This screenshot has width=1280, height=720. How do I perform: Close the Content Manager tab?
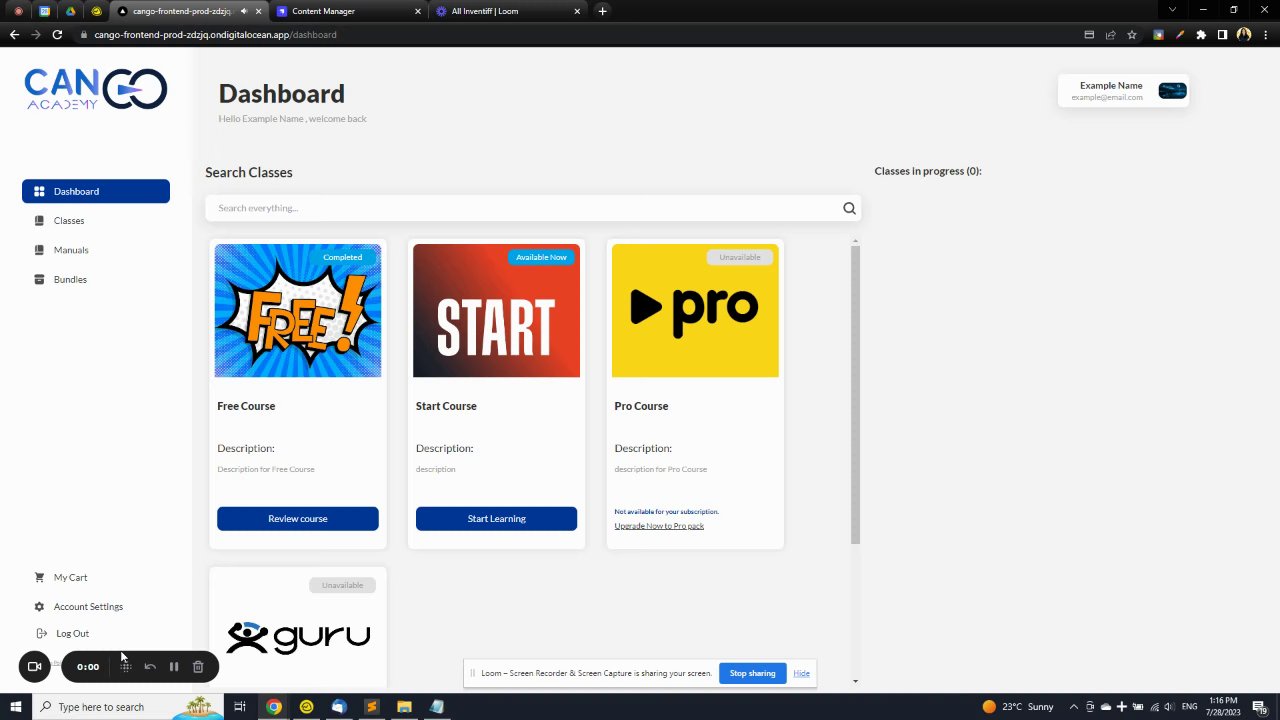[418, 11]
